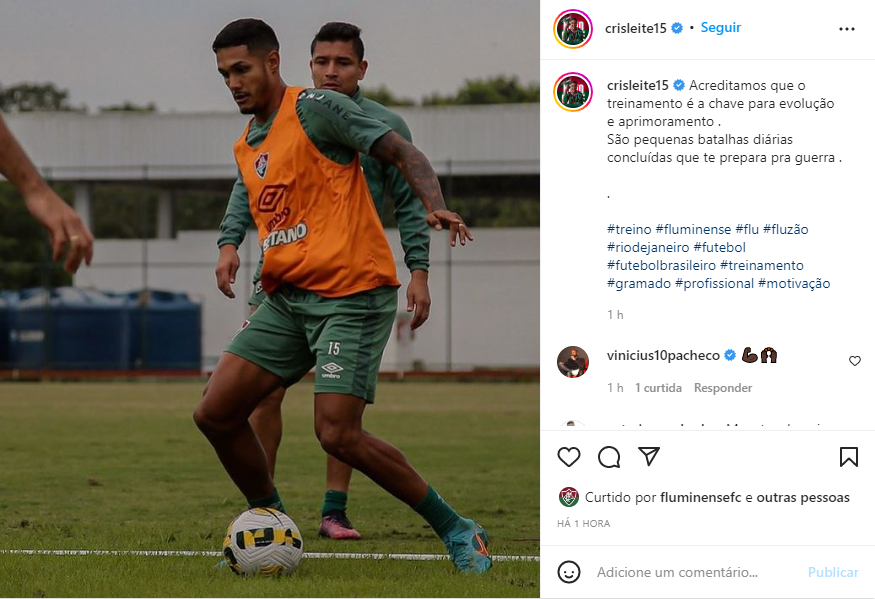This screenshot has height=599, width=875.
Task: Reply to comment using Responder
Action: click(723, 387)
